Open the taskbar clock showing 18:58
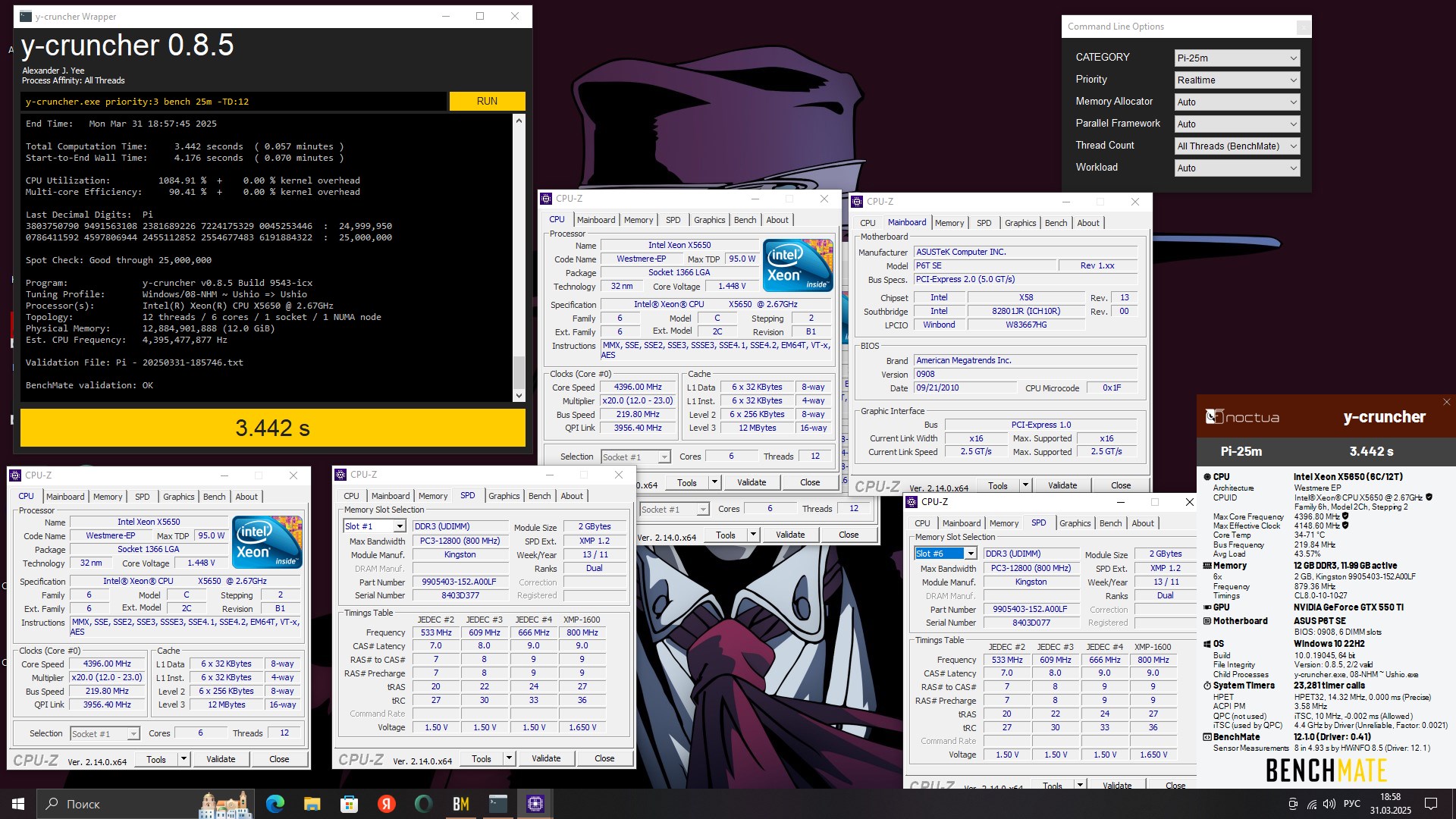This screenshot has height=819, width=1456. coord(1391,804)
